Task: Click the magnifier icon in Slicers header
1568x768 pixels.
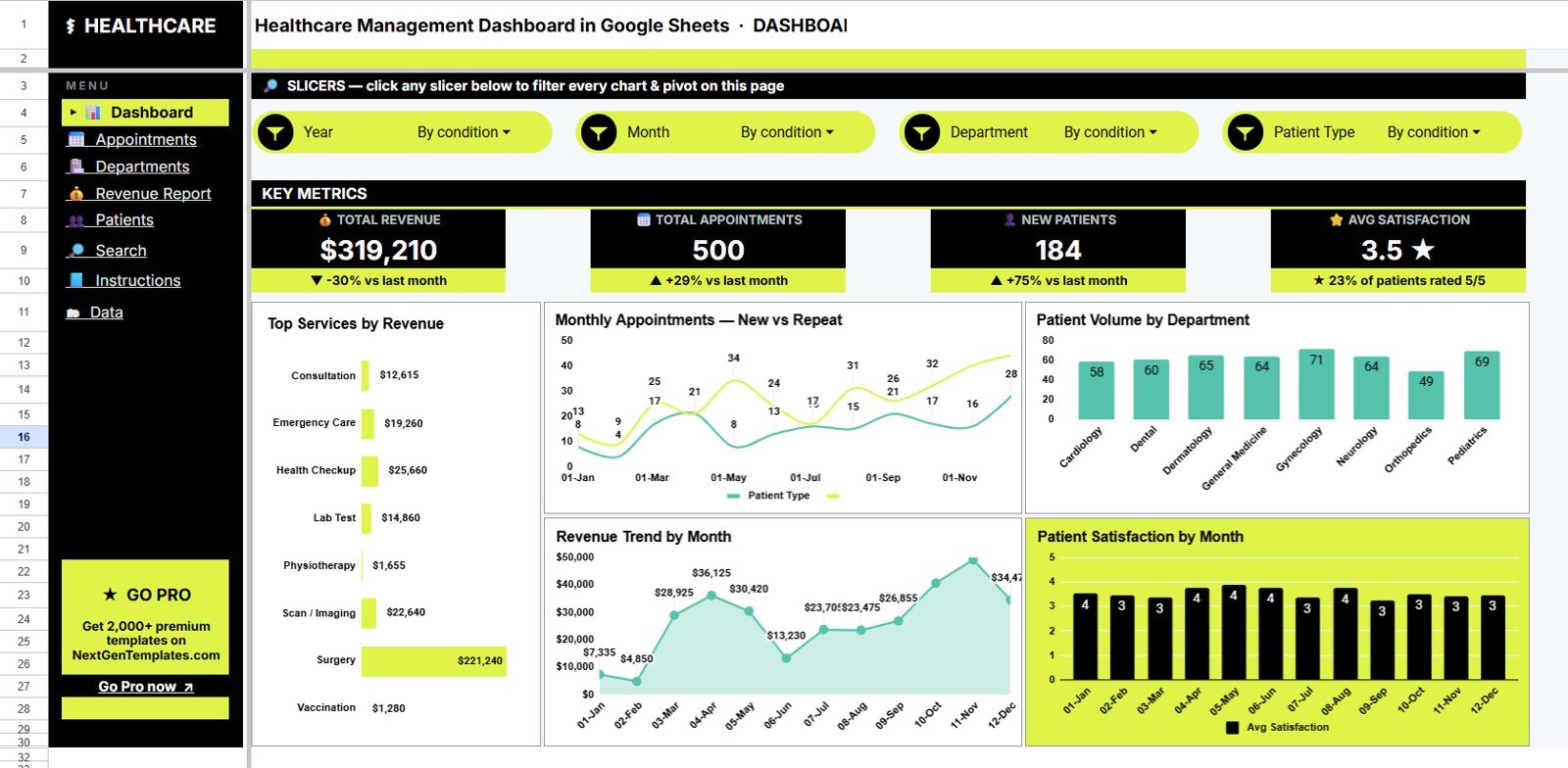Action: 271,86
